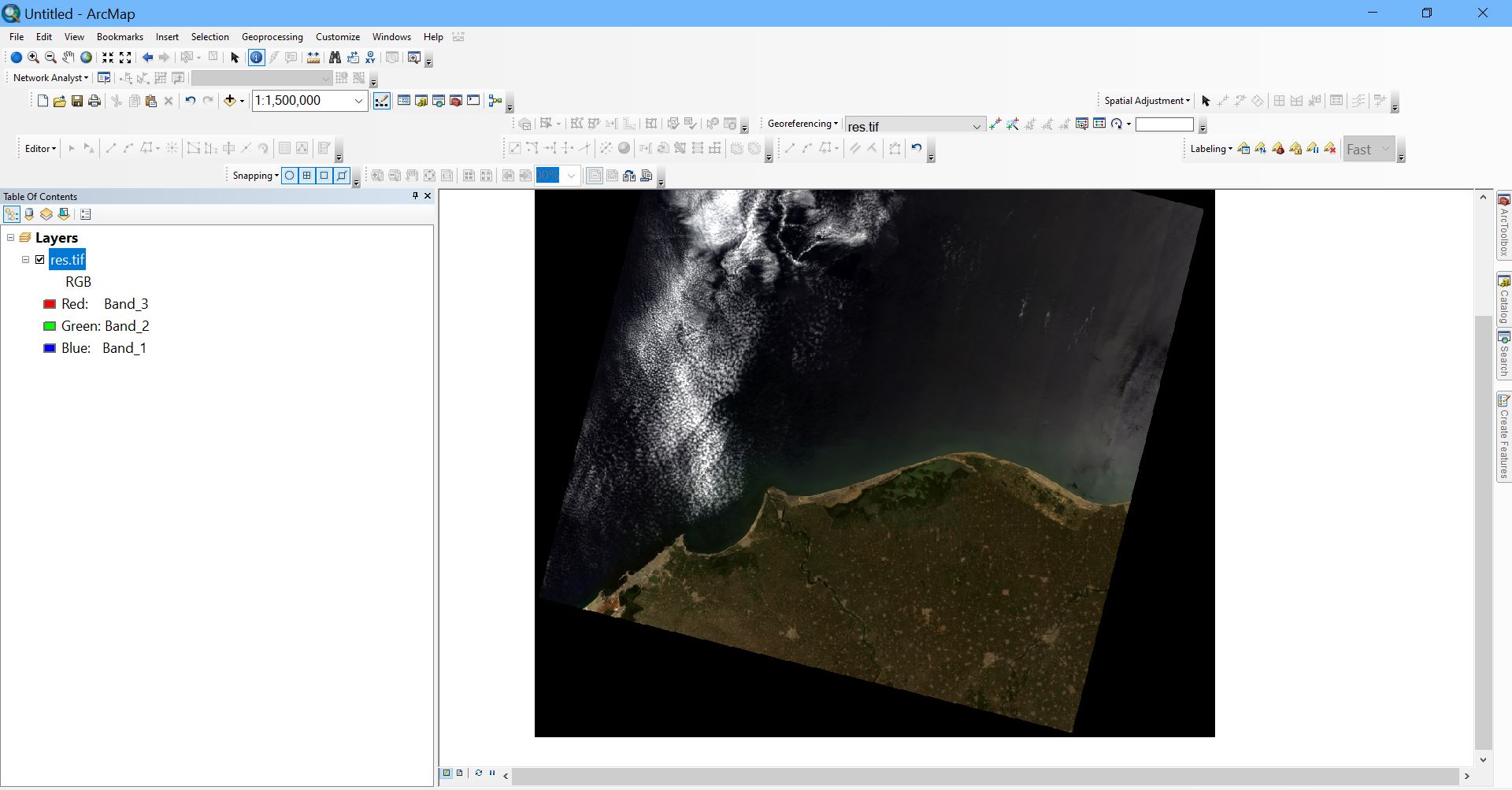Open the File menu
Screen dimensions: 1512x790
(x=17, y=37)
